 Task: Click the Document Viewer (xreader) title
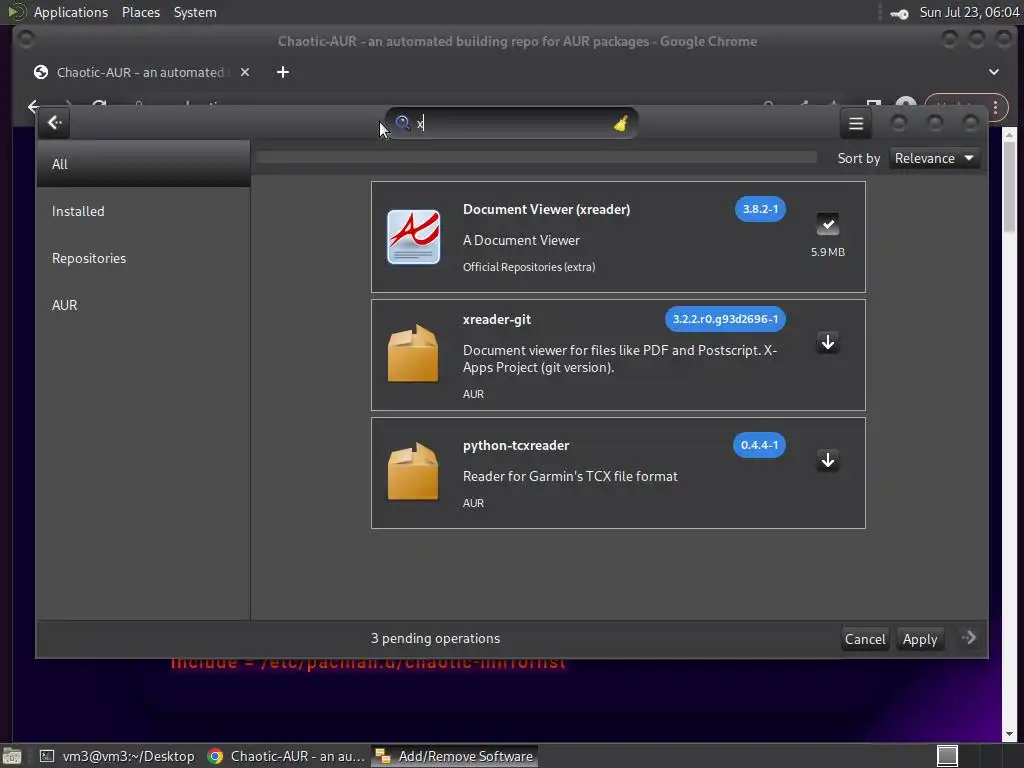pos(547,209)
